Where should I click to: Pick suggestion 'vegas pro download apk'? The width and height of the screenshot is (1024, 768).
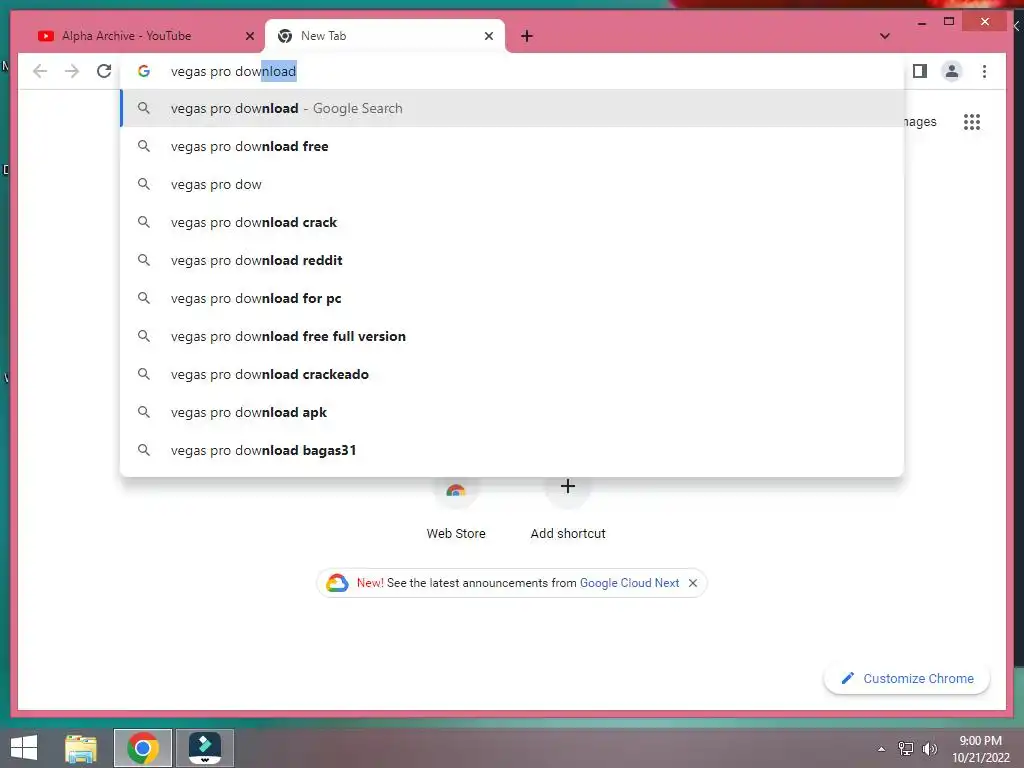(512, 412)
